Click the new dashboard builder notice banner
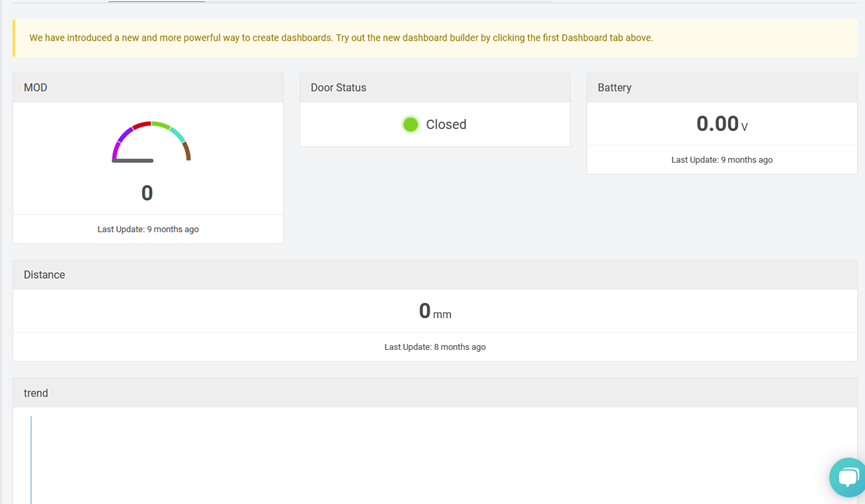Viewport: 865px width, 504px height. 435,38
